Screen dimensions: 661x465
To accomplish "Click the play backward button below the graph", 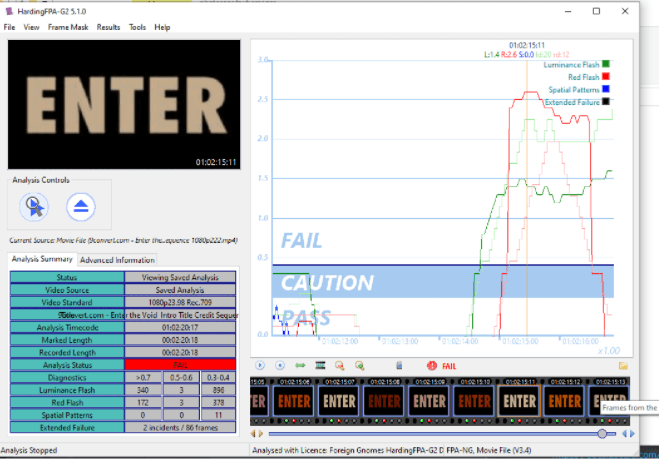I will (x=279, y=366).
